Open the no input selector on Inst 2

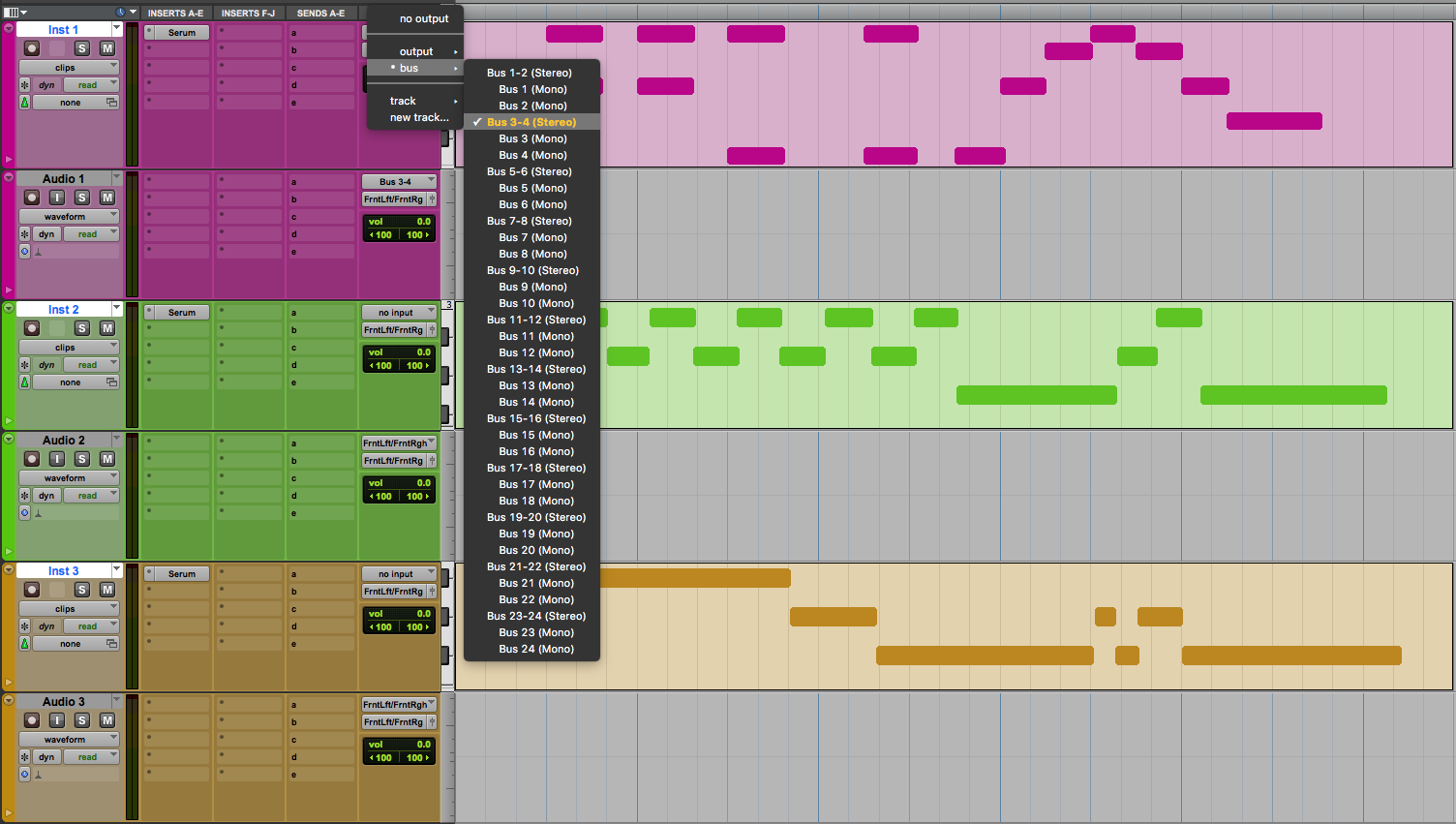point(399,313)
